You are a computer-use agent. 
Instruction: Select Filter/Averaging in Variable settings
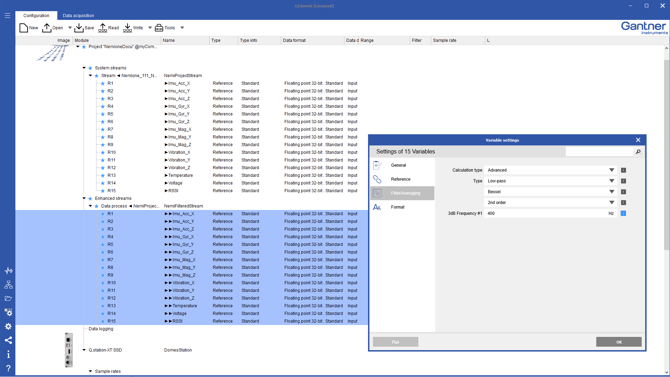point(402,193)
